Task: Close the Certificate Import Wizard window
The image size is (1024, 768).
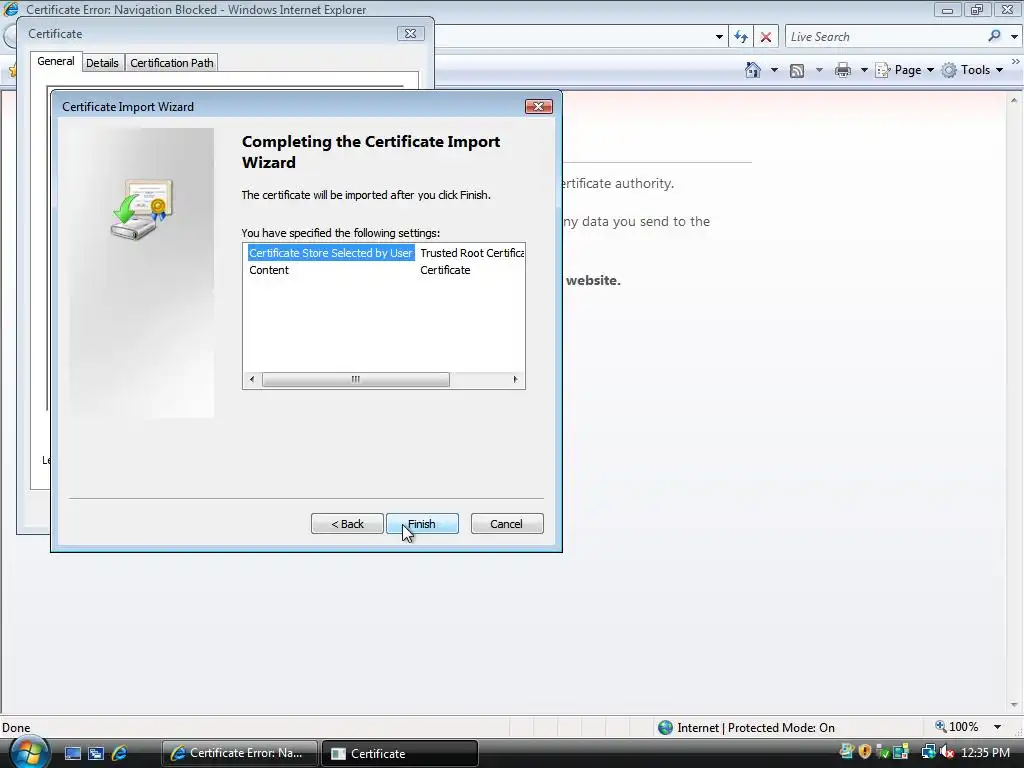Action: click(x=539, y=106)
